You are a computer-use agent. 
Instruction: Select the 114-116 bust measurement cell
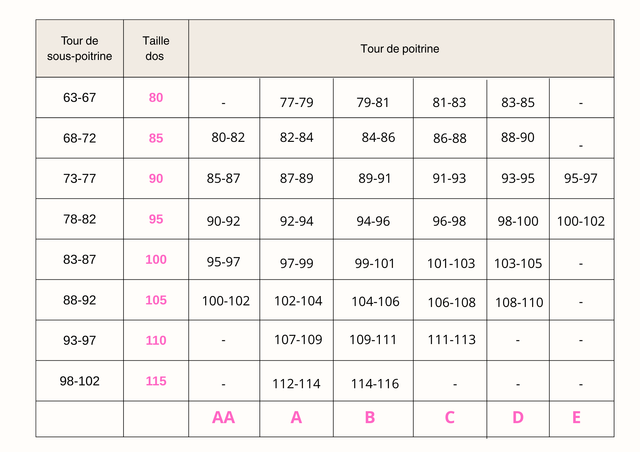[375, 384]
